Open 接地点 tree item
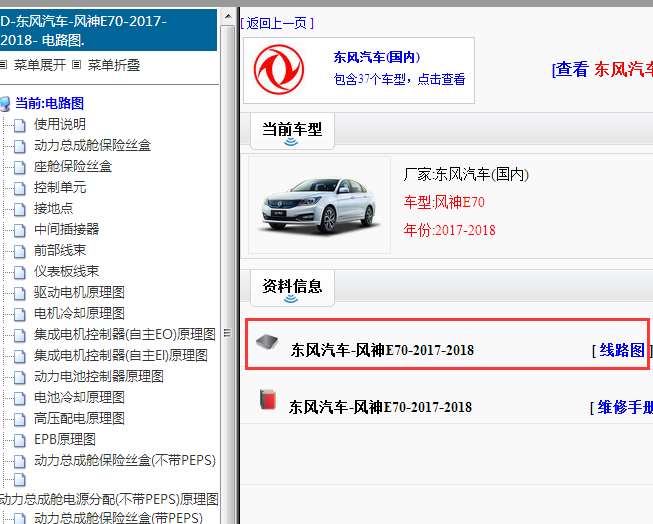The width and height of the screenshot is (653, 524). pos(53,208)
